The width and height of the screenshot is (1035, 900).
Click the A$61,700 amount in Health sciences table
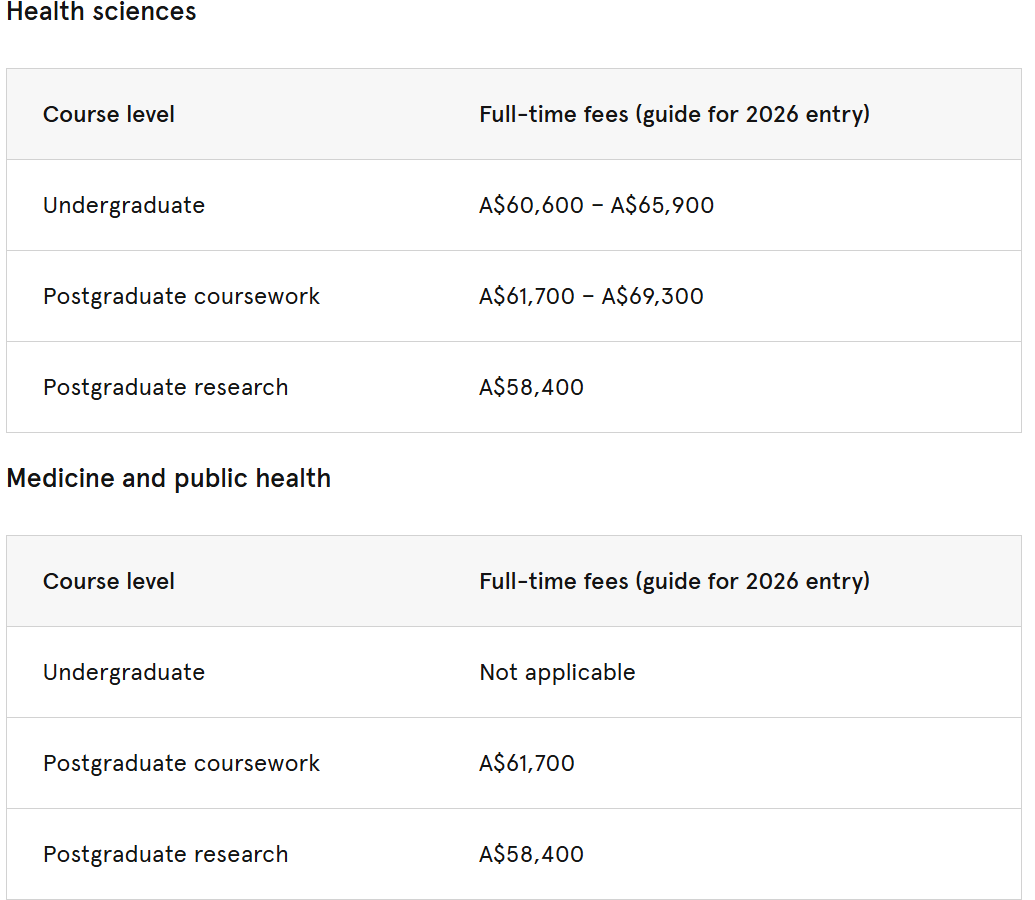click(527, 296)
